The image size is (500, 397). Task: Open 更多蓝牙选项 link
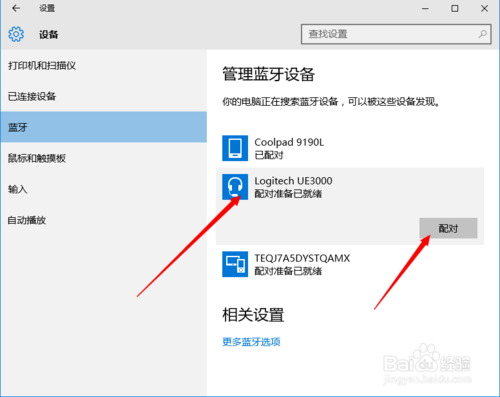tap(251, 342)
